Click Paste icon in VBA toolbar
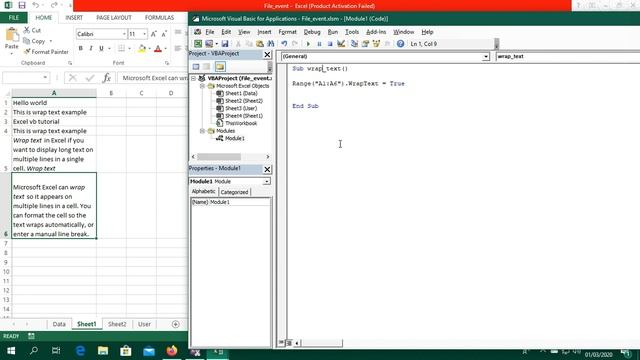 point(260,44)
